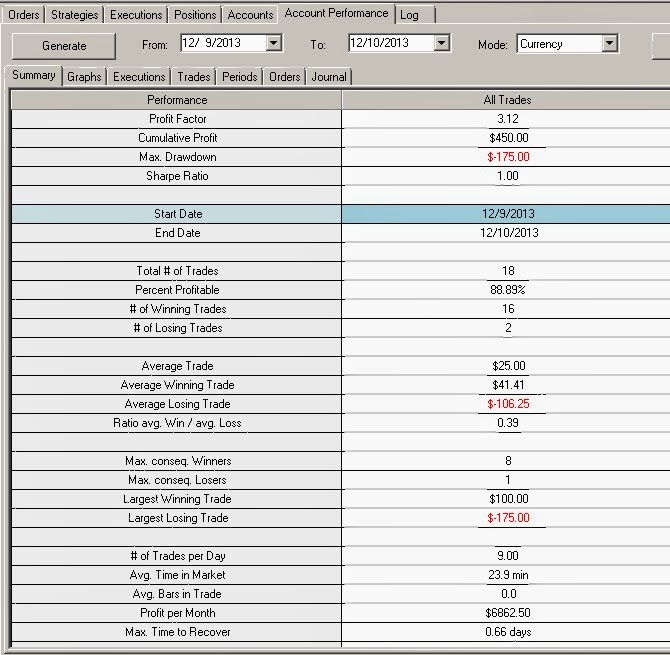The image size is (670, 655).
Task: Click the From date field 12/9/2013
Action: [x=223, y=43]
